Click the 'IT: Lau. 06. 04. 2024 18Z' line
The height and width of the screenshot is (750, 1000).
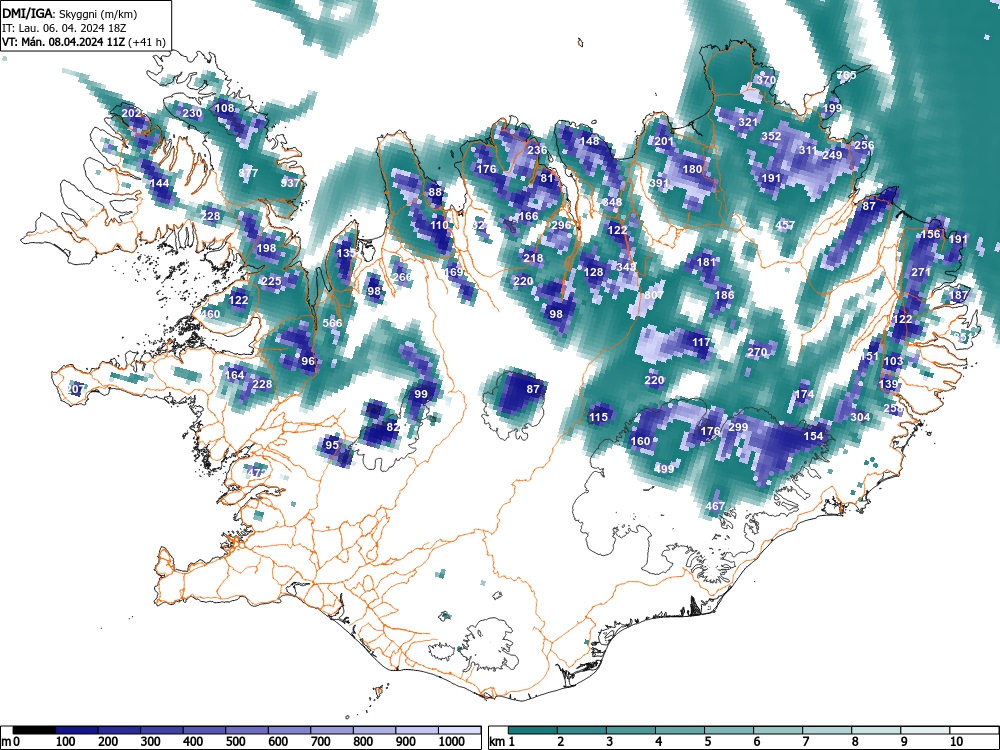click(x=64, y=28)
